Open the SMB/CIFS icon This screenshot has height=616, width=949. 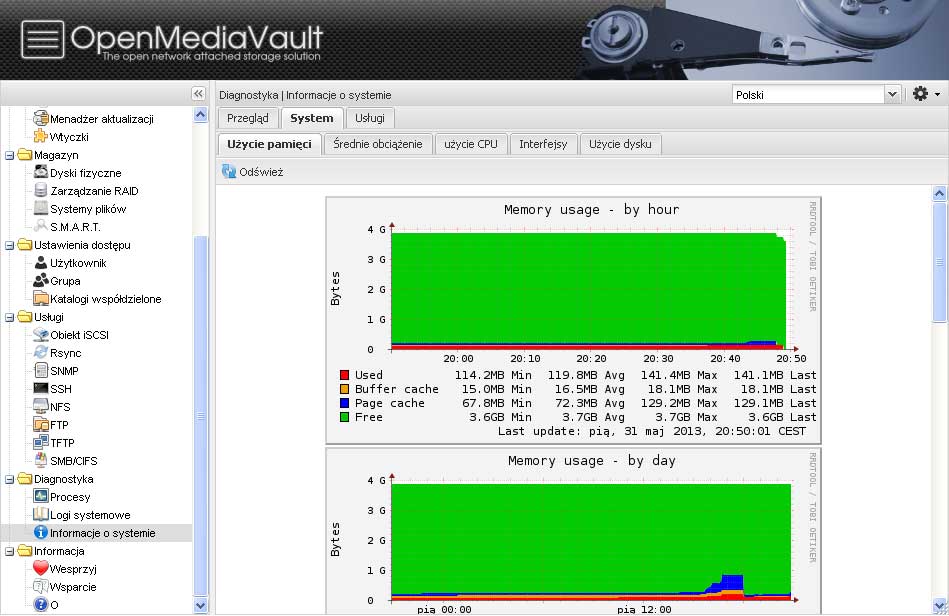coord(41,460)
